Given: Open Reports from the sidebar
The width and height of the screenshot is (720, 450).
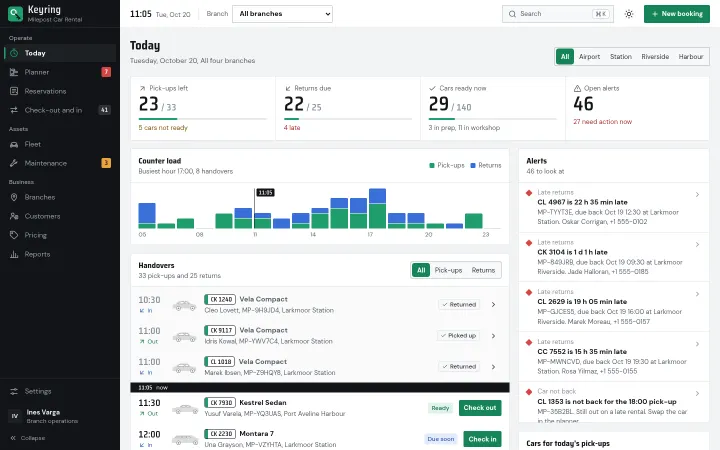Looking at the screenshot, I should 60,254.
